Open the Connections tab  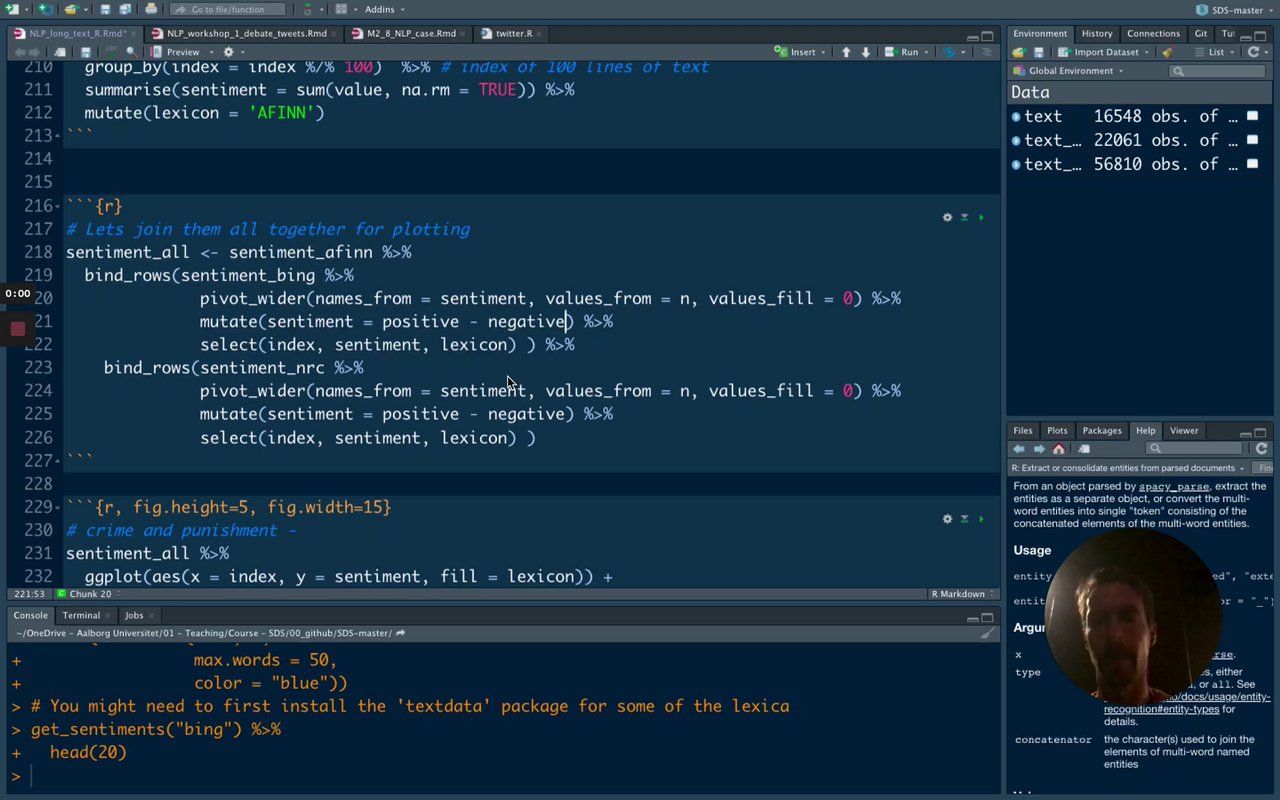[1153, 33]
